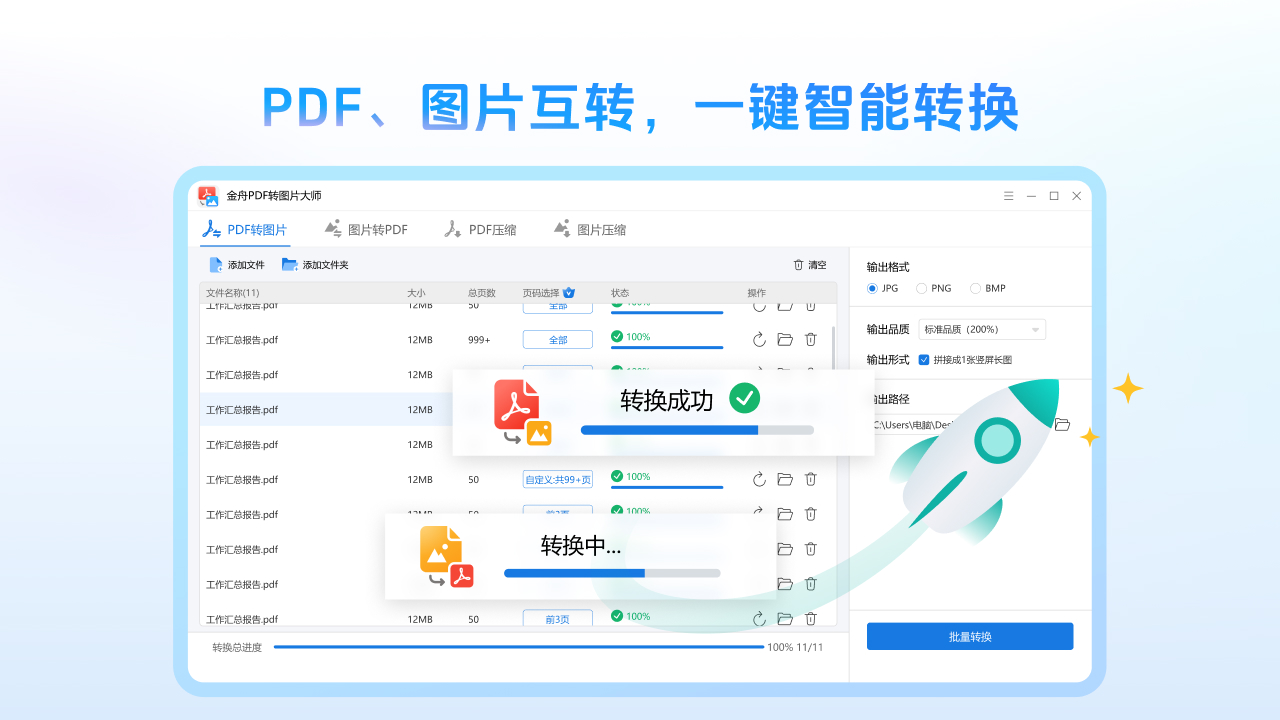Click the shield icon next to 页码选择
Image resolution: width=1280 pixels, height=720 pixels.
pos(567,292)
